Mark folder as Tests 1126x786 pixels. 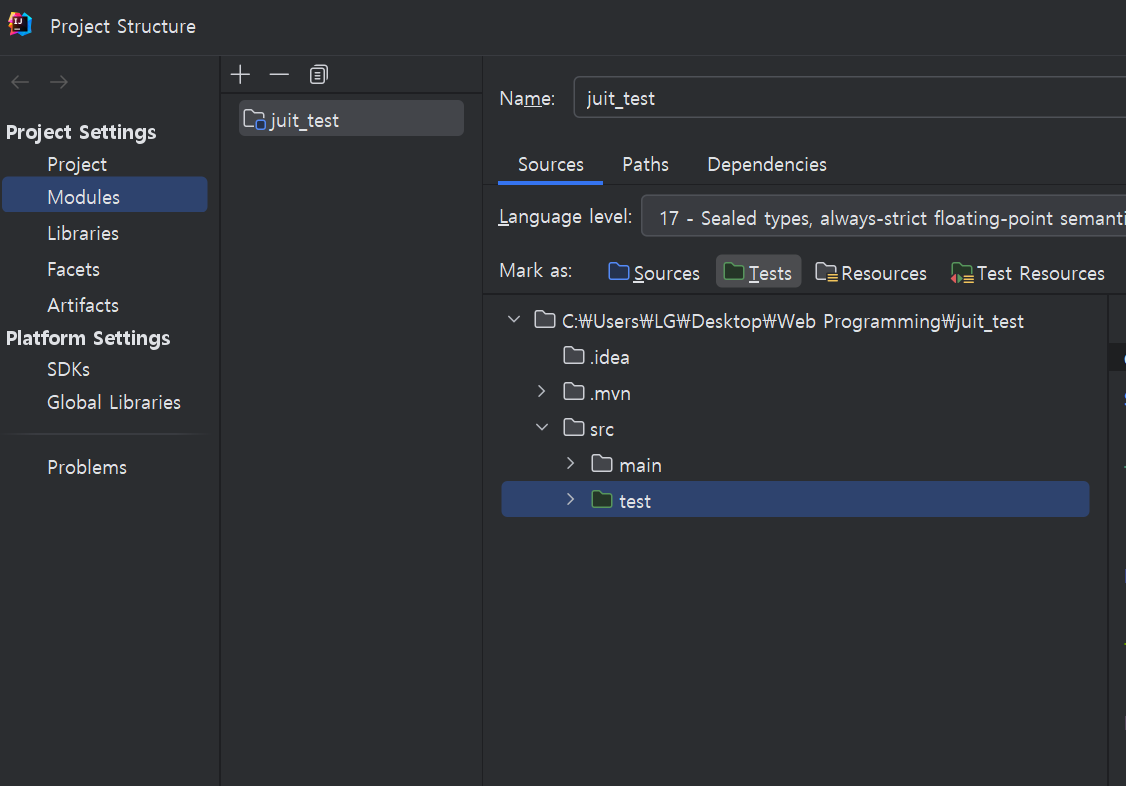click(x=758, y=273)
